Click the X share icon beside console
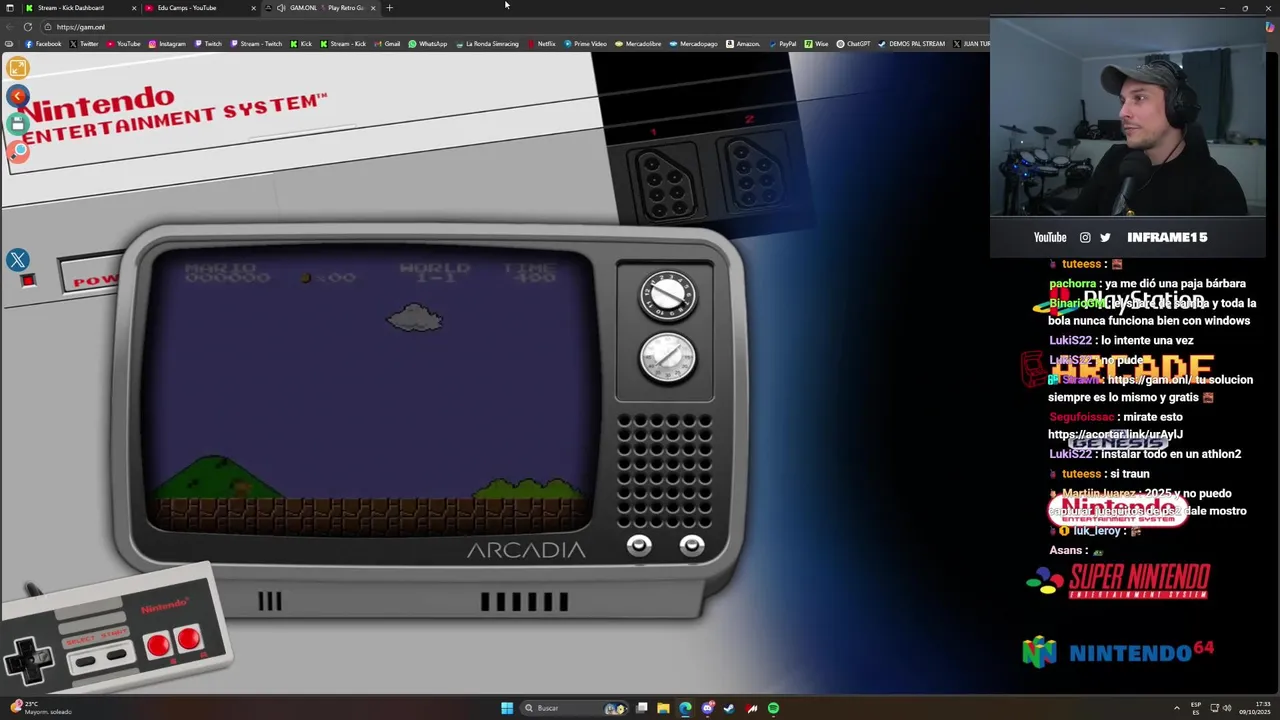 coord(17,261)
